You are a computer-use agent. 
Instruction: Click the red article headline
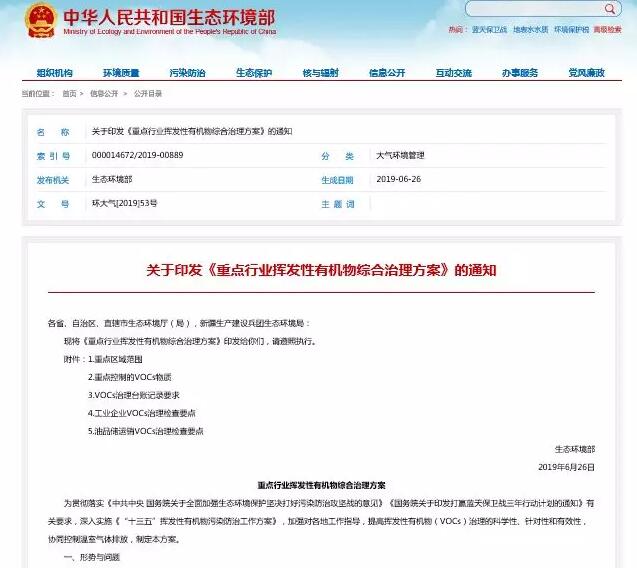click(321, 270)
